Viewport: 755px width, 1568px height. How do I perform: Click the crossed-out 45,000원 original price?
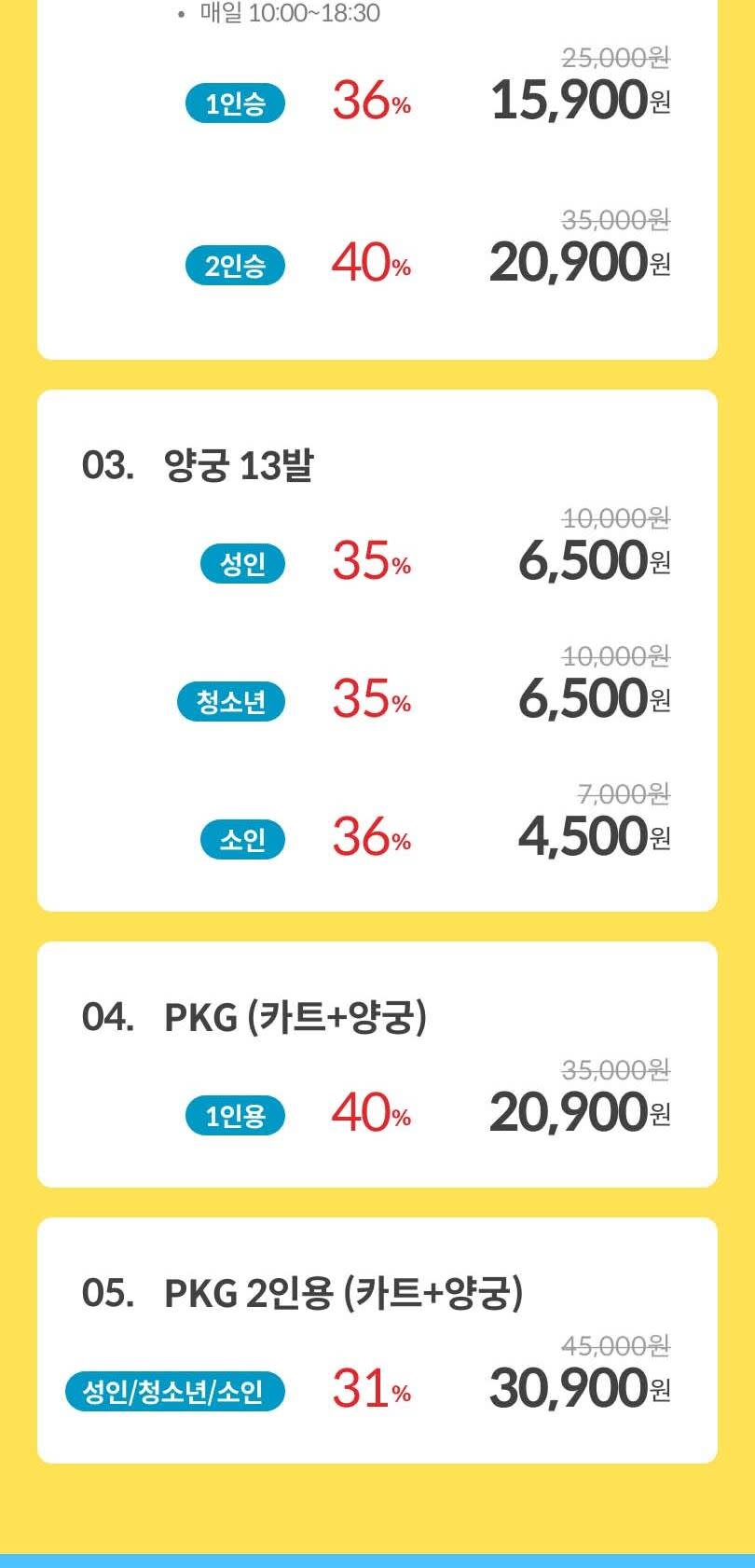[x=615, y=1345]
